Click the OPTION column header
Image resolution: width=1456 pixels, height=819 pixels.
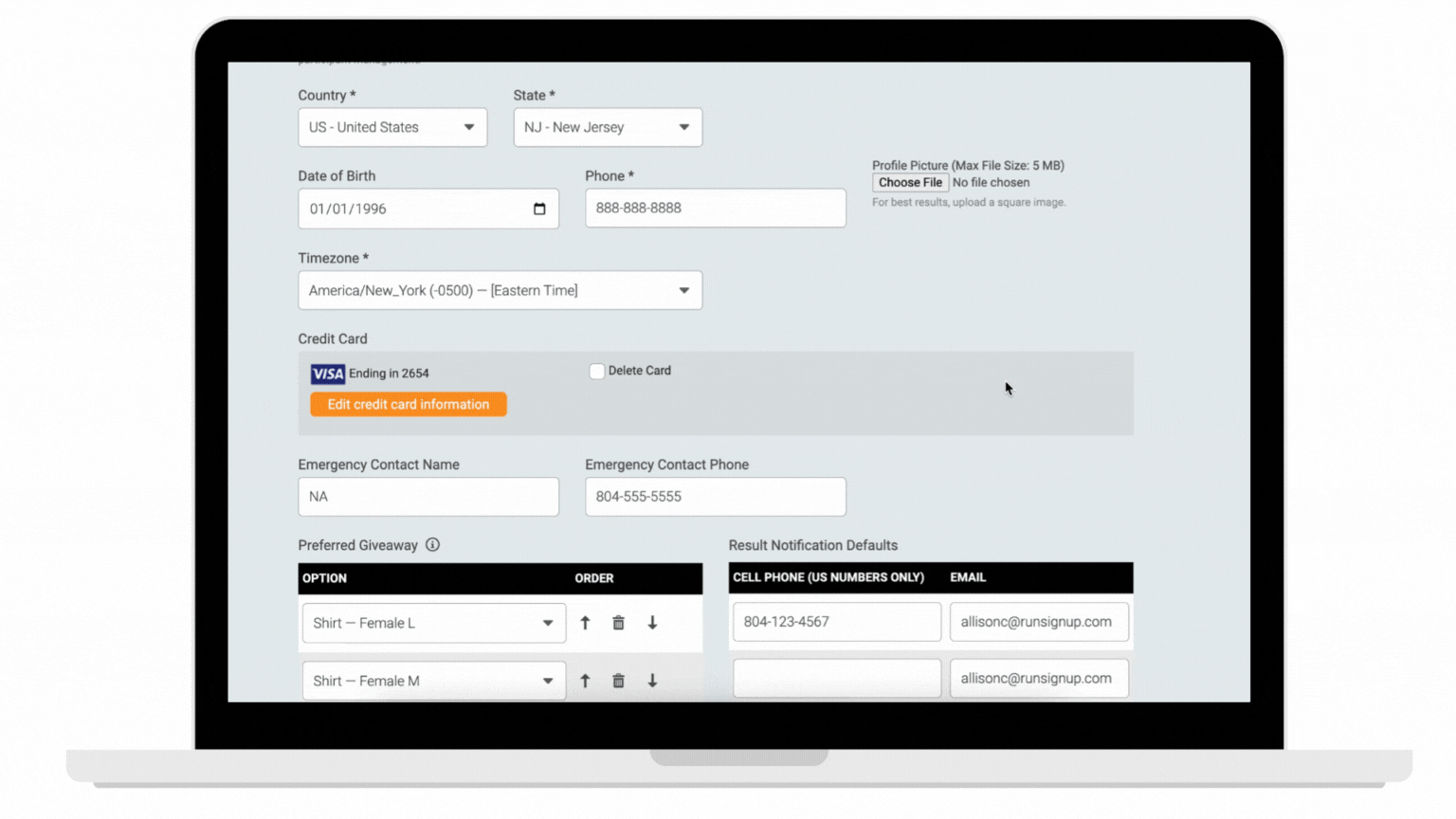click(x=324, y=578)
